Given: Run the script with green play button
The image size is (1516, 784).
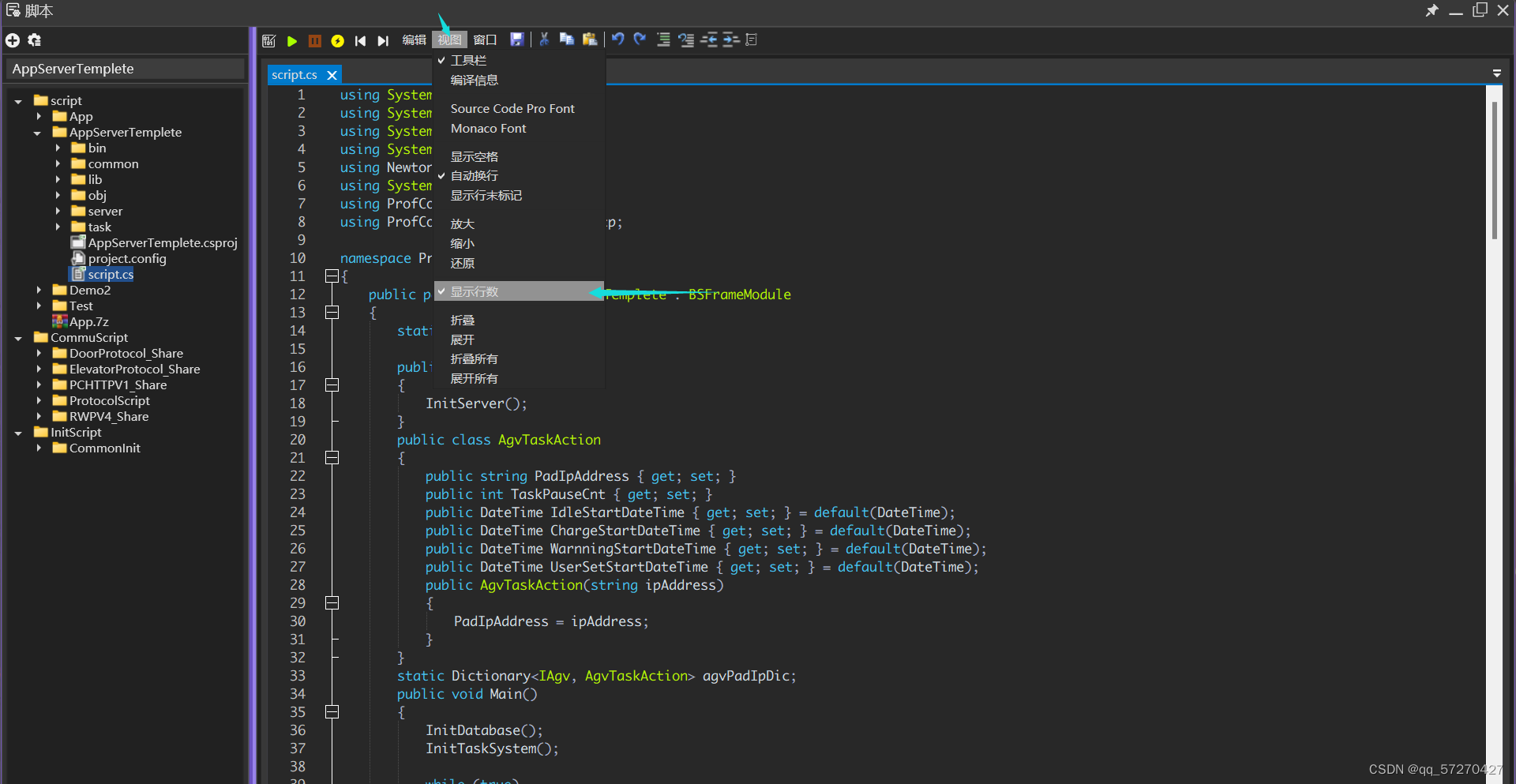Looking at the screenshot, I should (x=292, y=40).
